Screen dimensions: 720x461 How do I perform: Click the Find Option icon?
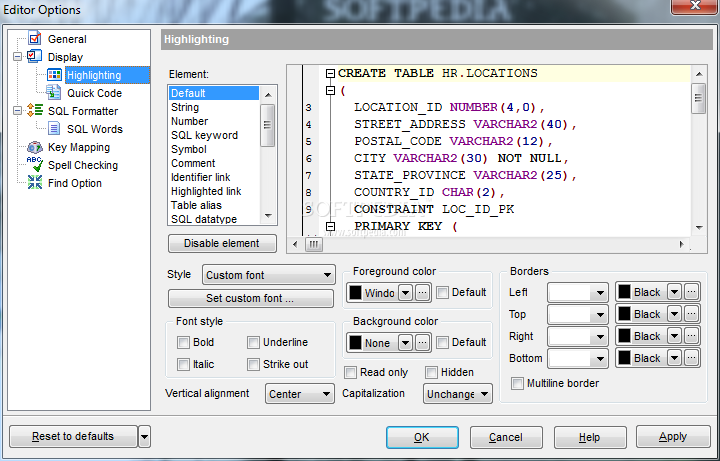pos(35,183)
